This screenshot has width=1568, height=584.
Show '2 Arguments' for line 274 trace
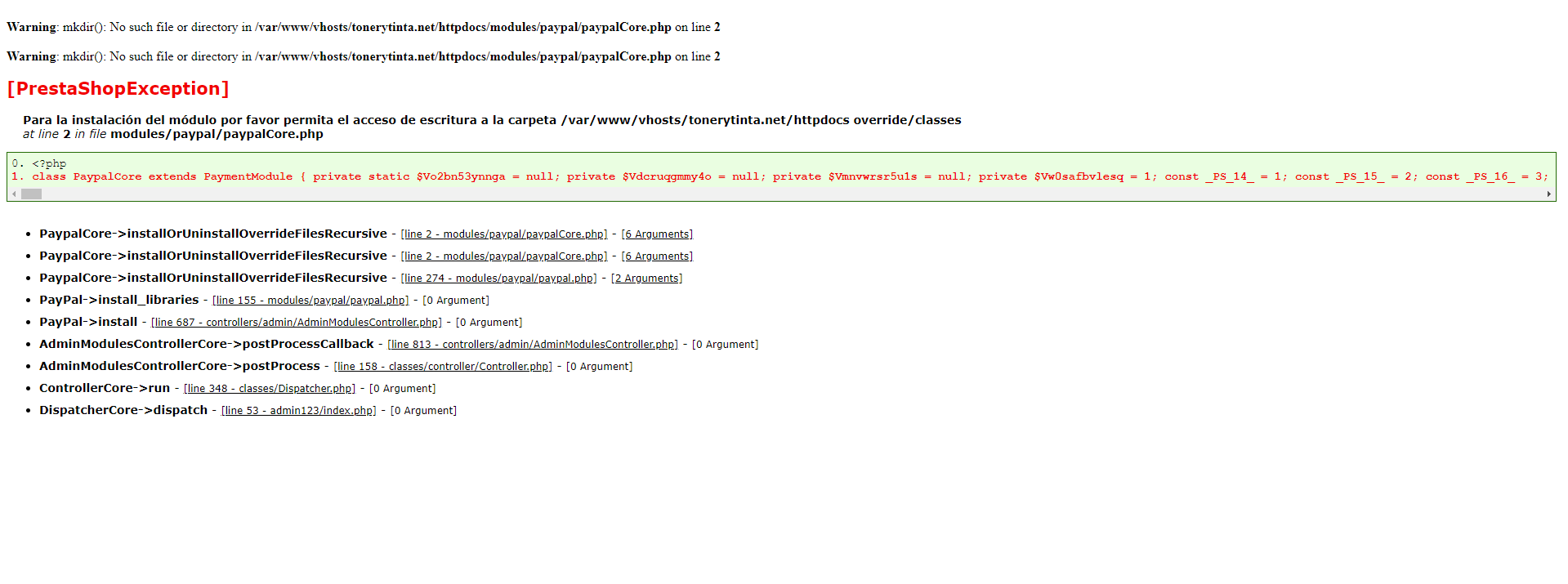tap(647, 279)
